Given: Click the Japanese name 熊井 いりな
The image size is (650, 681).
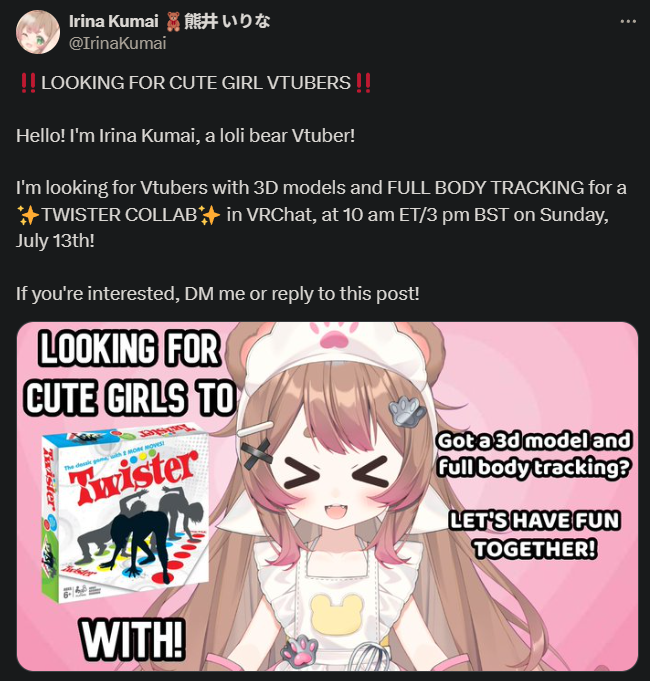Looking at the screenshot, I should click(x=227, y=21).
